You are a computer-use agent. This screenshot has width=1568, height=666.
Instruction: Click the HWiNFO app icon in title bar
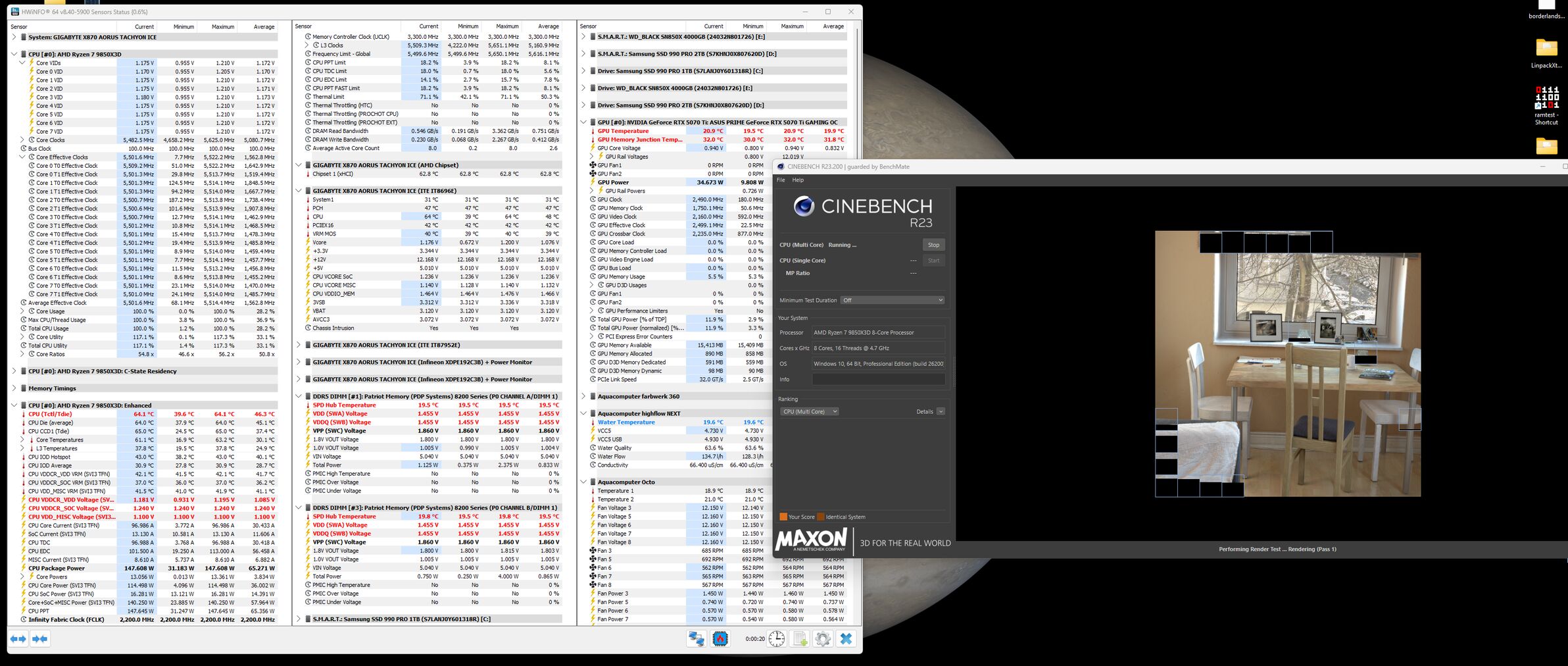pyautogui.click(x=15, y=12)
